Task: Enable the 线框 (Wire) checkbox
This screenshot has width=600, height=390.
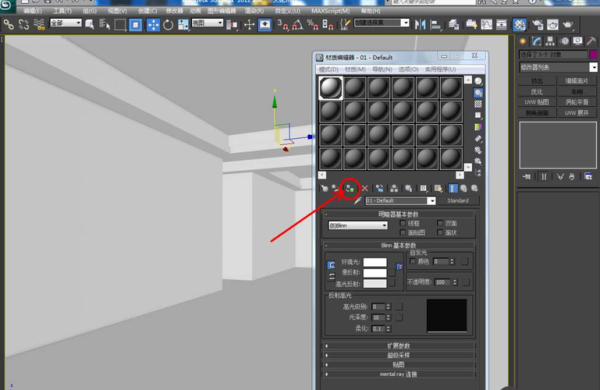Action: pos(403,223)
